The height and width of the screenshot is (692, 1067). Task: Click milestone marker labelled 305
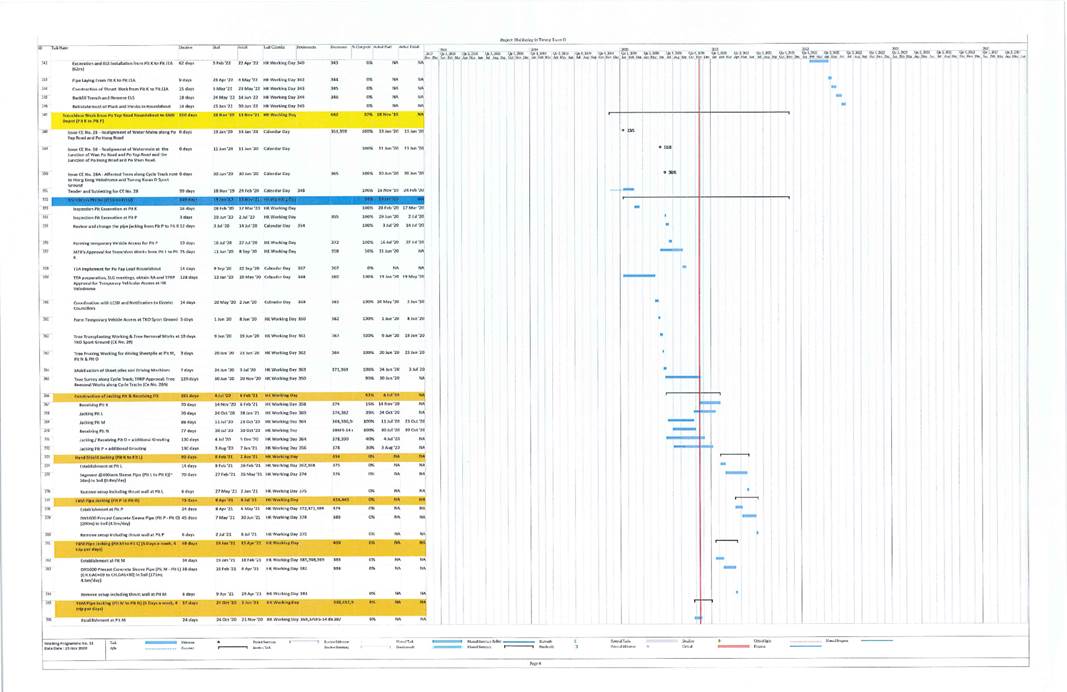[x=665, y=172]
